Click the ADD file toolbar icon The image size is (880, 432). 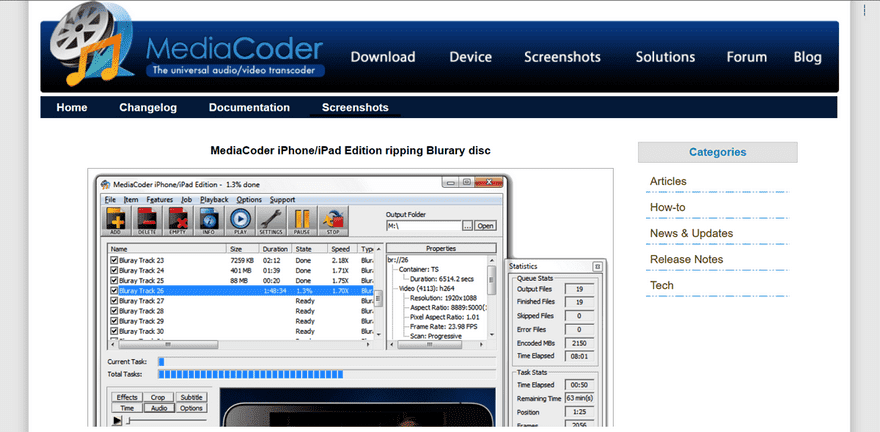click(x=115, y=221)
